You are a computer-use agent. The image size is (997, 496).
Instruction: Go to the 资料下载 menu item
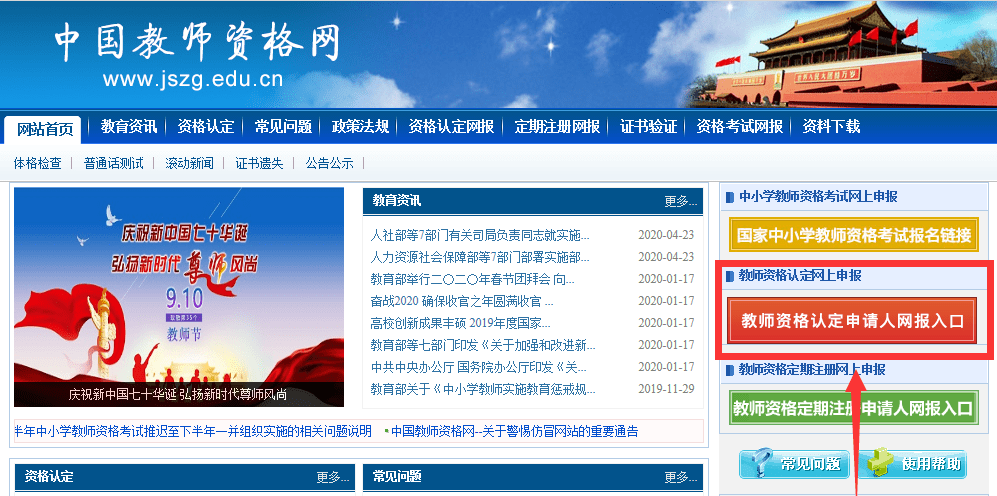830,127
